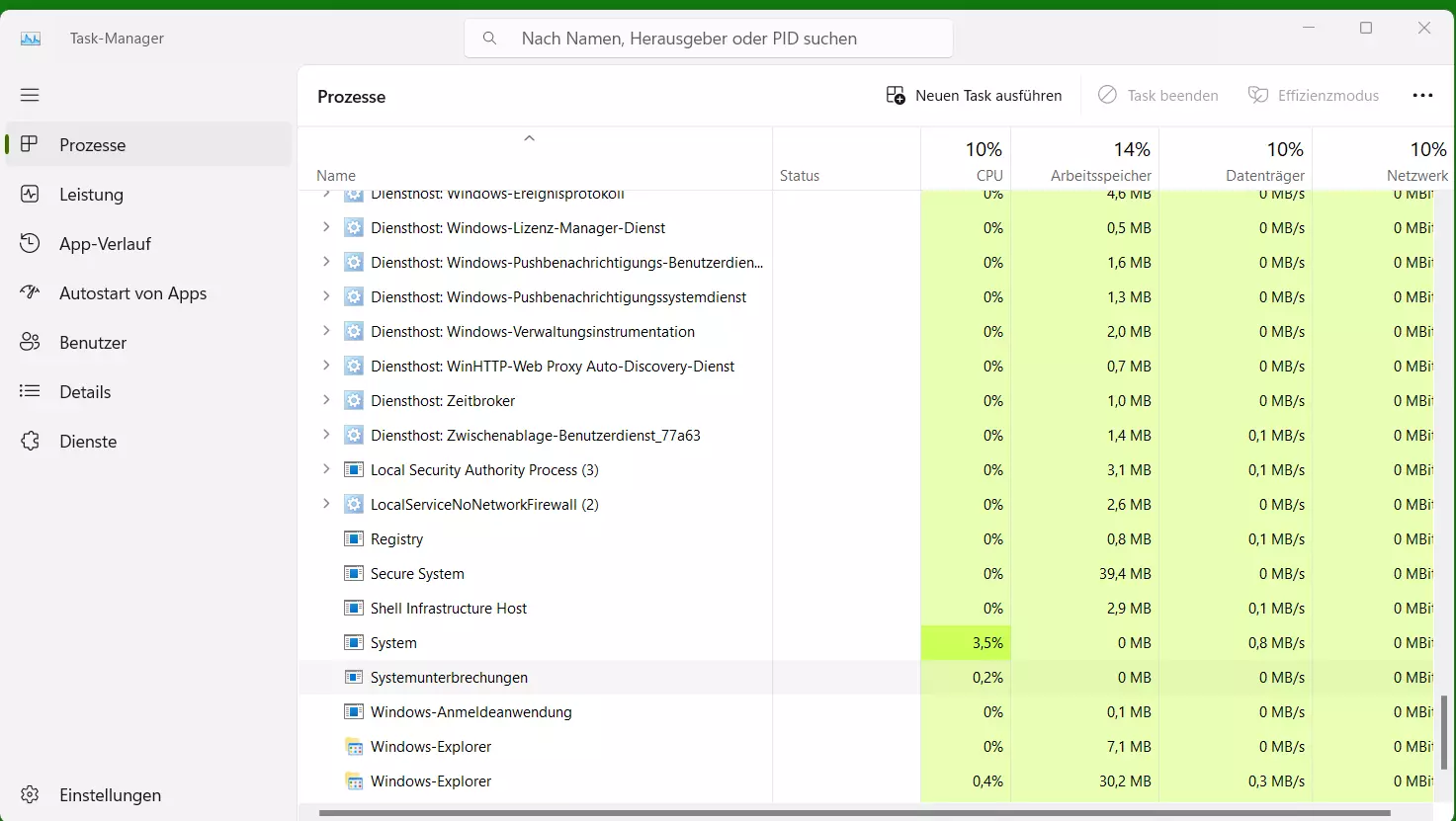Open the hamburger navigation menu
Image resolution: width=1456 pixels, height=821 pixels.
point(30,95)
